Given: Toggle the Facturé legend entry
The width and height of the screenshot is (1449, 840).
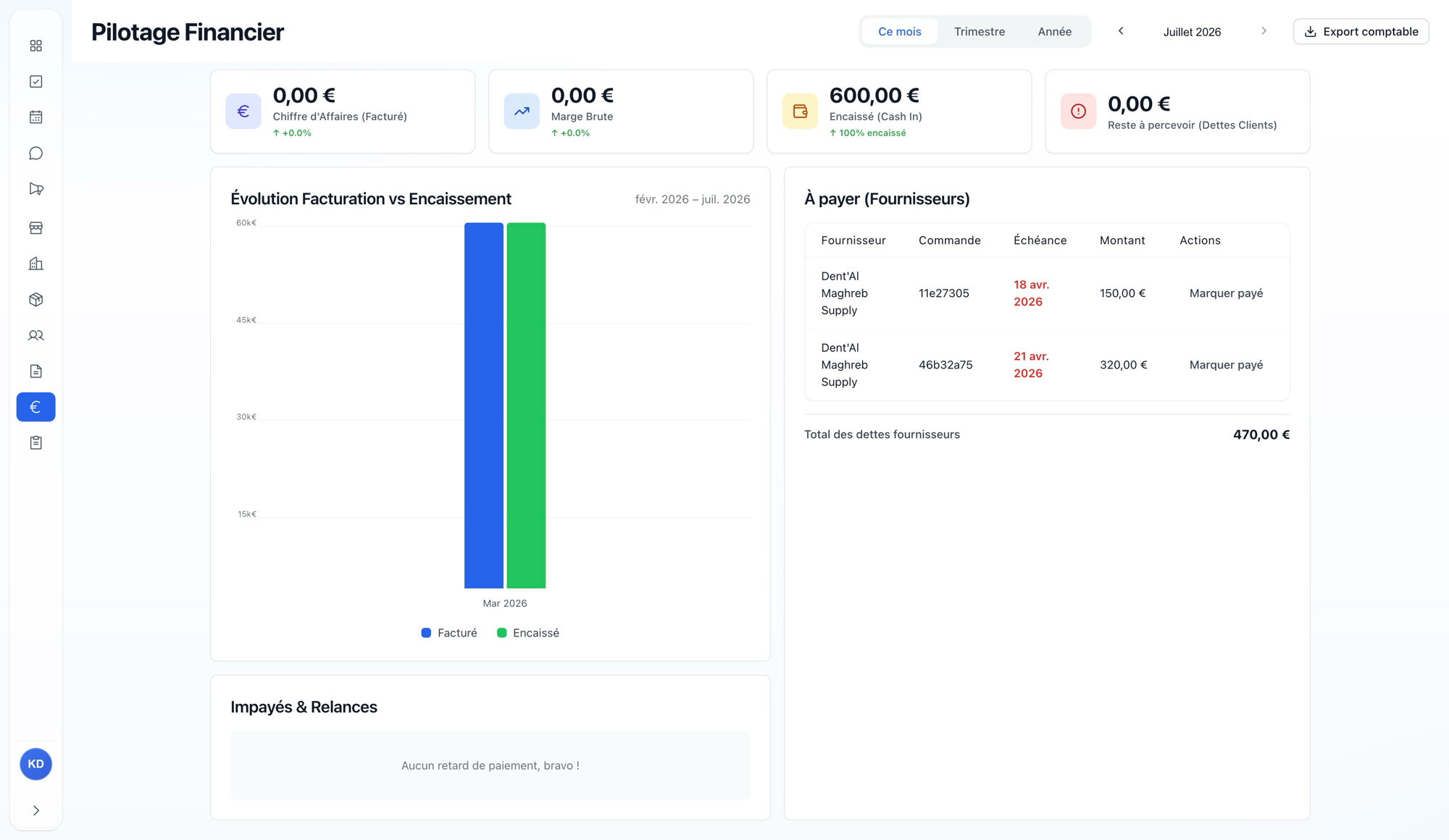Looking at the screenshot, I should (449, 633).
